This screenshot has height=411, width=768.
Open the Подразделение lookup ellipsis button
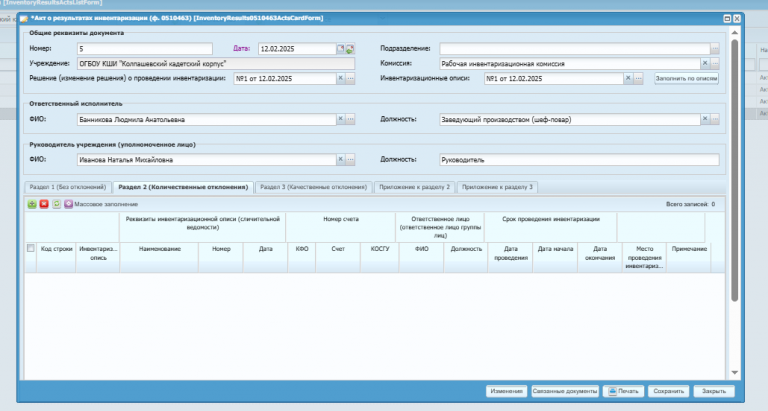715,48
